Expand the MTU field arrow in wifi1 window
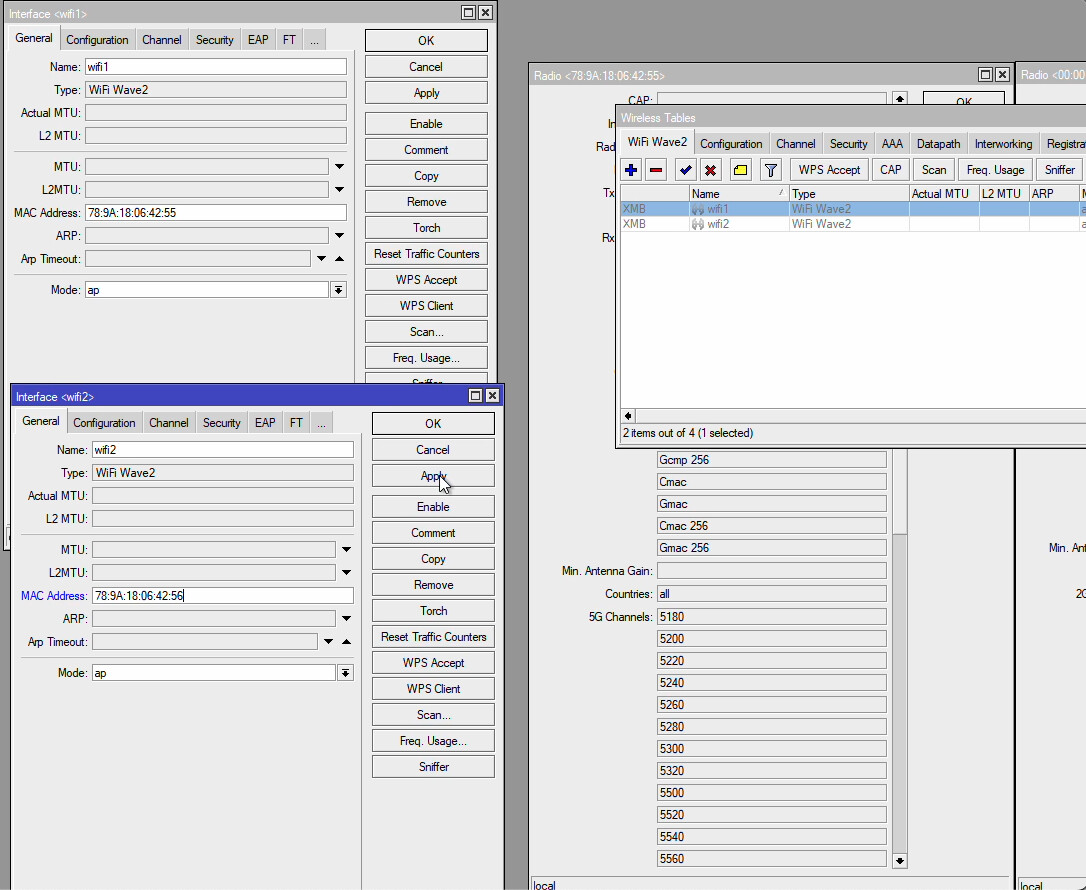This screenshot has width=1086, height=890. pyautogui.click(x=339, y=167)
